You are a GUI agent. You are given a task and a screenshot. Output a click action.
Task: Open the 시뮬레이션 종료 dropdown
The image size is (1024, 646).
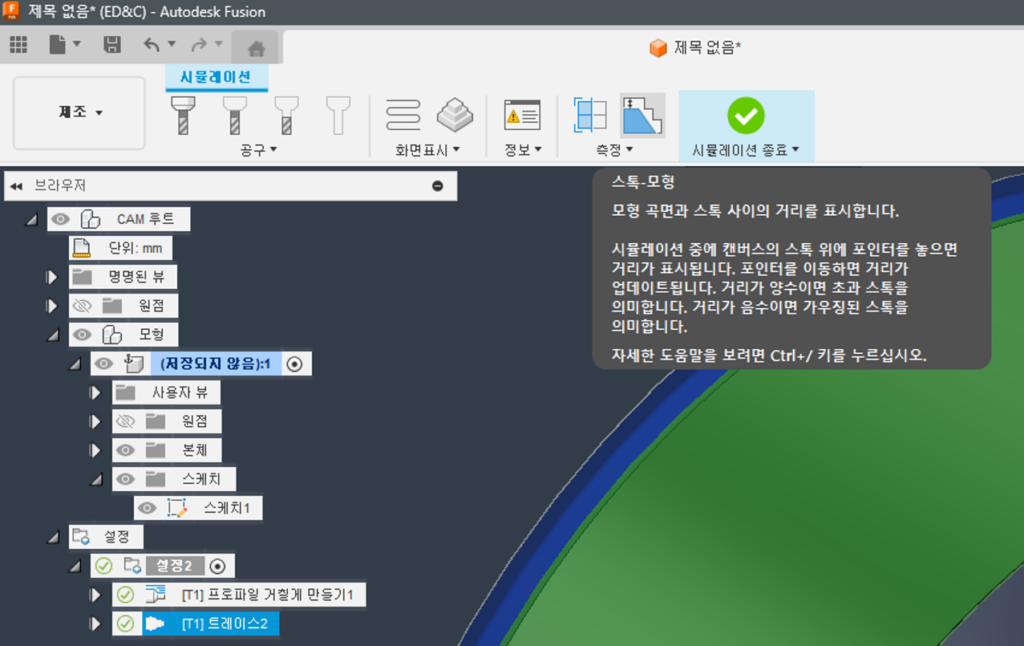pos(746,150)
